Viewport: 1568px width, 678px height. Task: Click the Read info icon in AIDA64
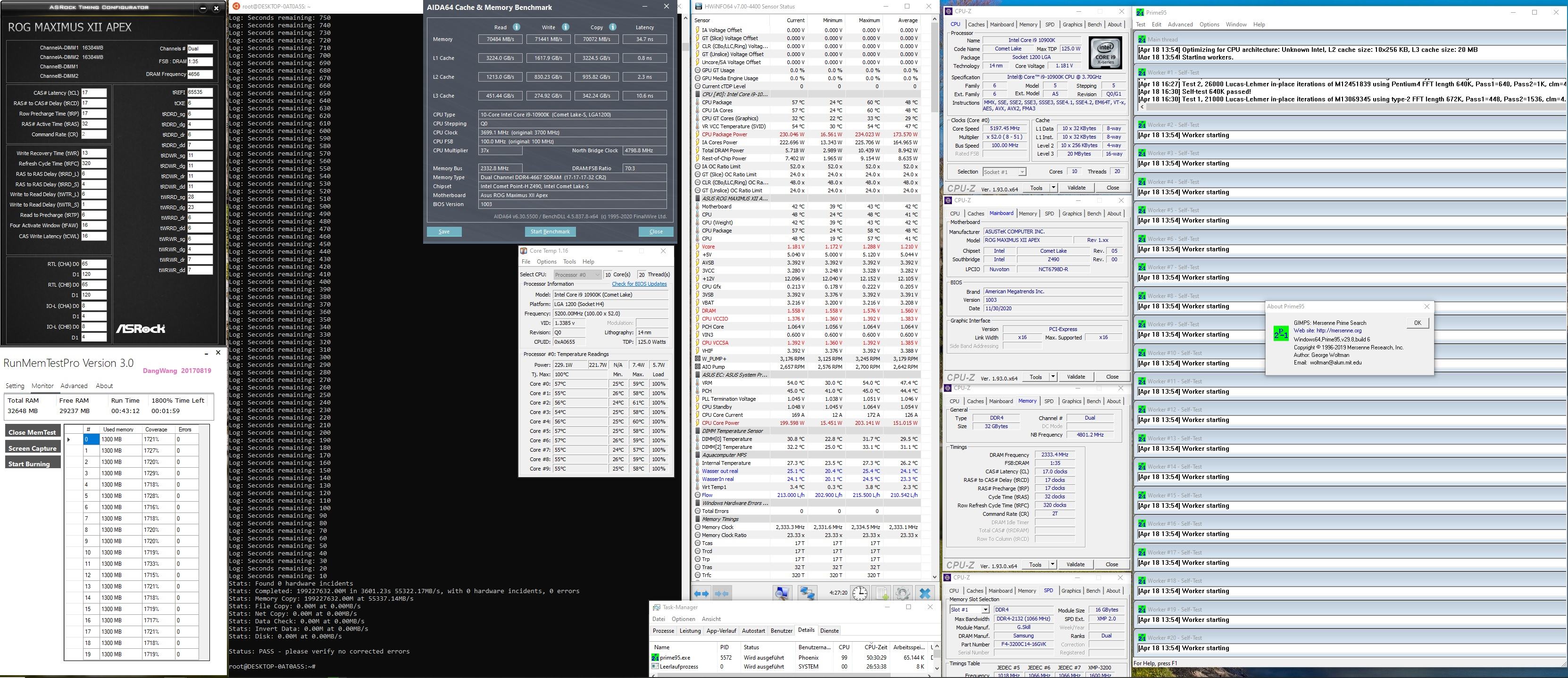[516, 27]
